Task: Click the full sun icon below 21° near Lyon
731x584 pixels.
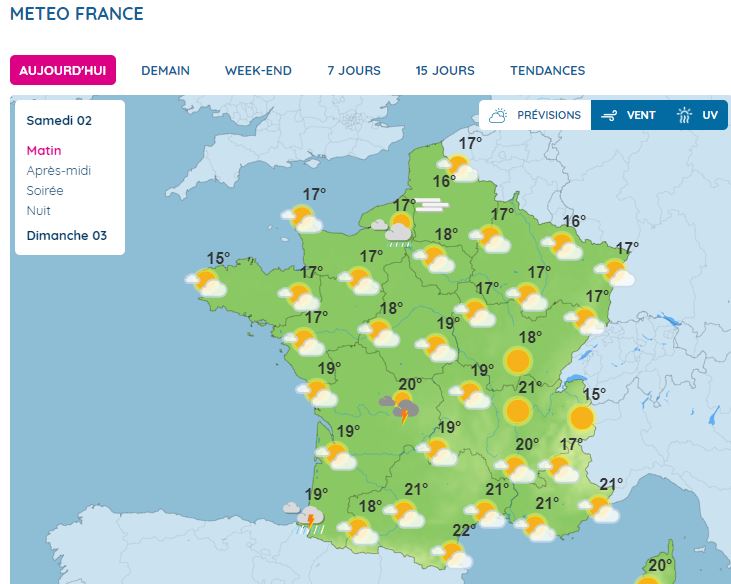Action: [x=518, y=411]
